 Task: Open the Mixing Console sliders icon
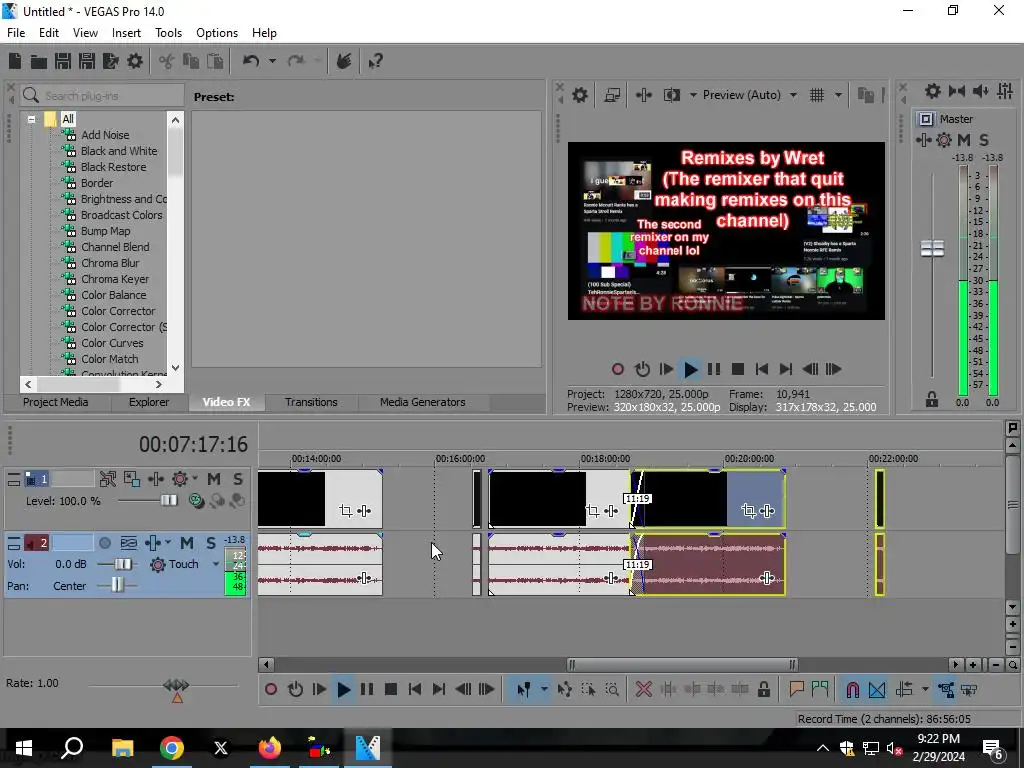(1005, 91)
